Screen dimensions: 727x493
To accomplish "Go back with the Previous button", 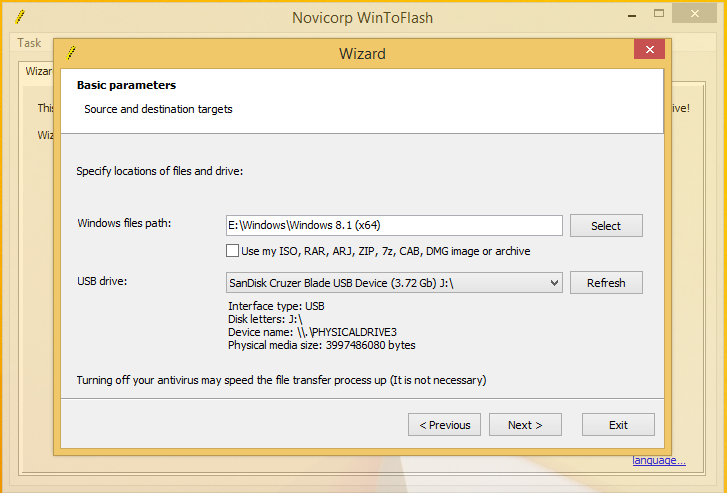I will (444, 425).
